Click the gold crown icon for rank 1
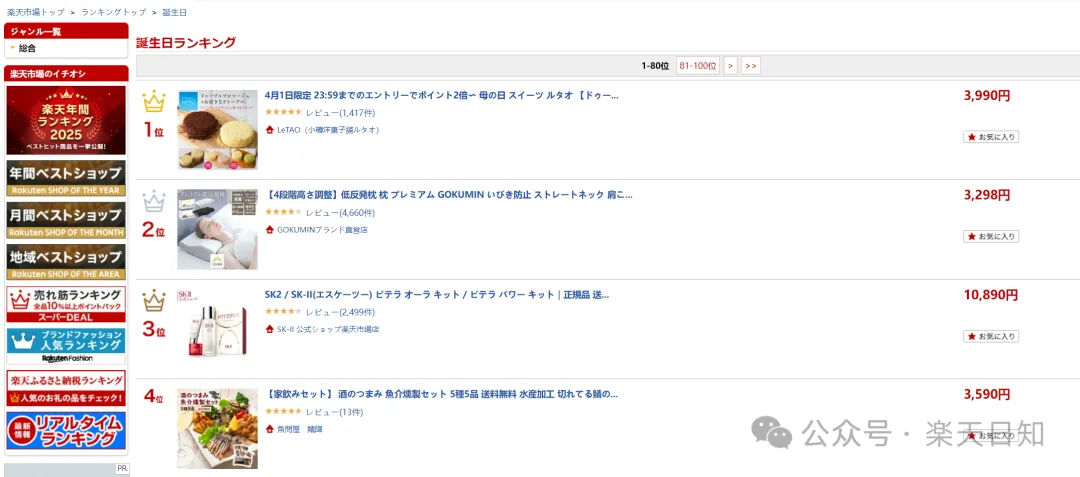The image size is (1080, 477). (x=154, y=102)
